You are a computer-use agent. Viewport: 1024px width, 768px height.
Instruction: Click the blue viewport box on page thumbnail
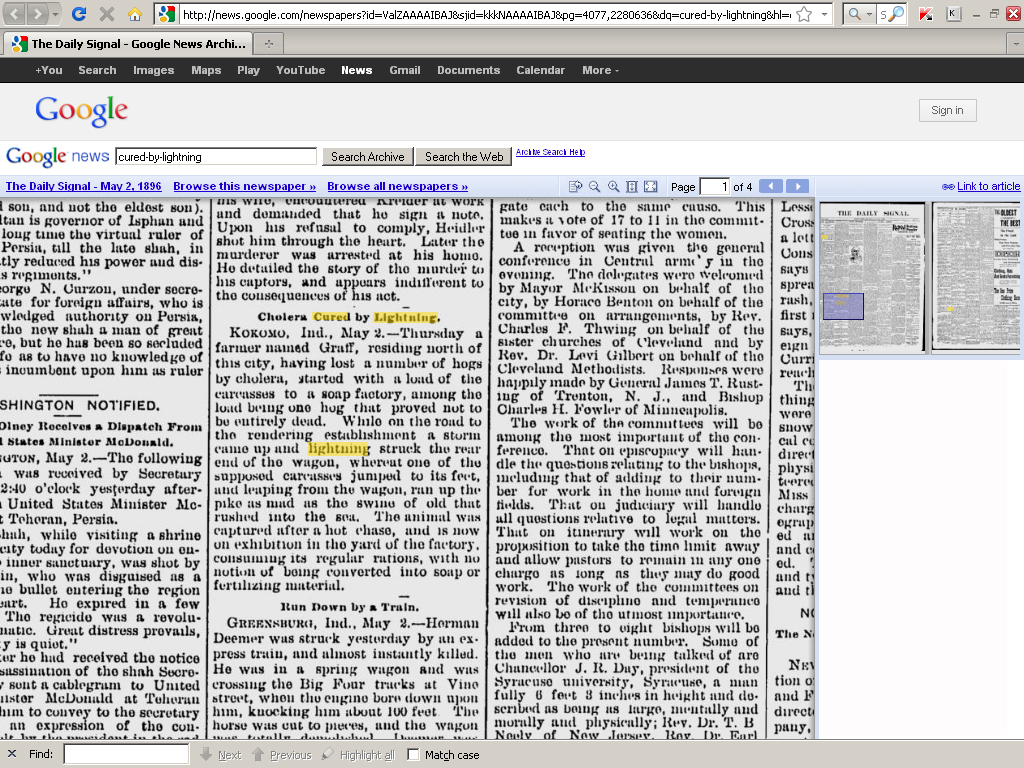pos(843,306)
